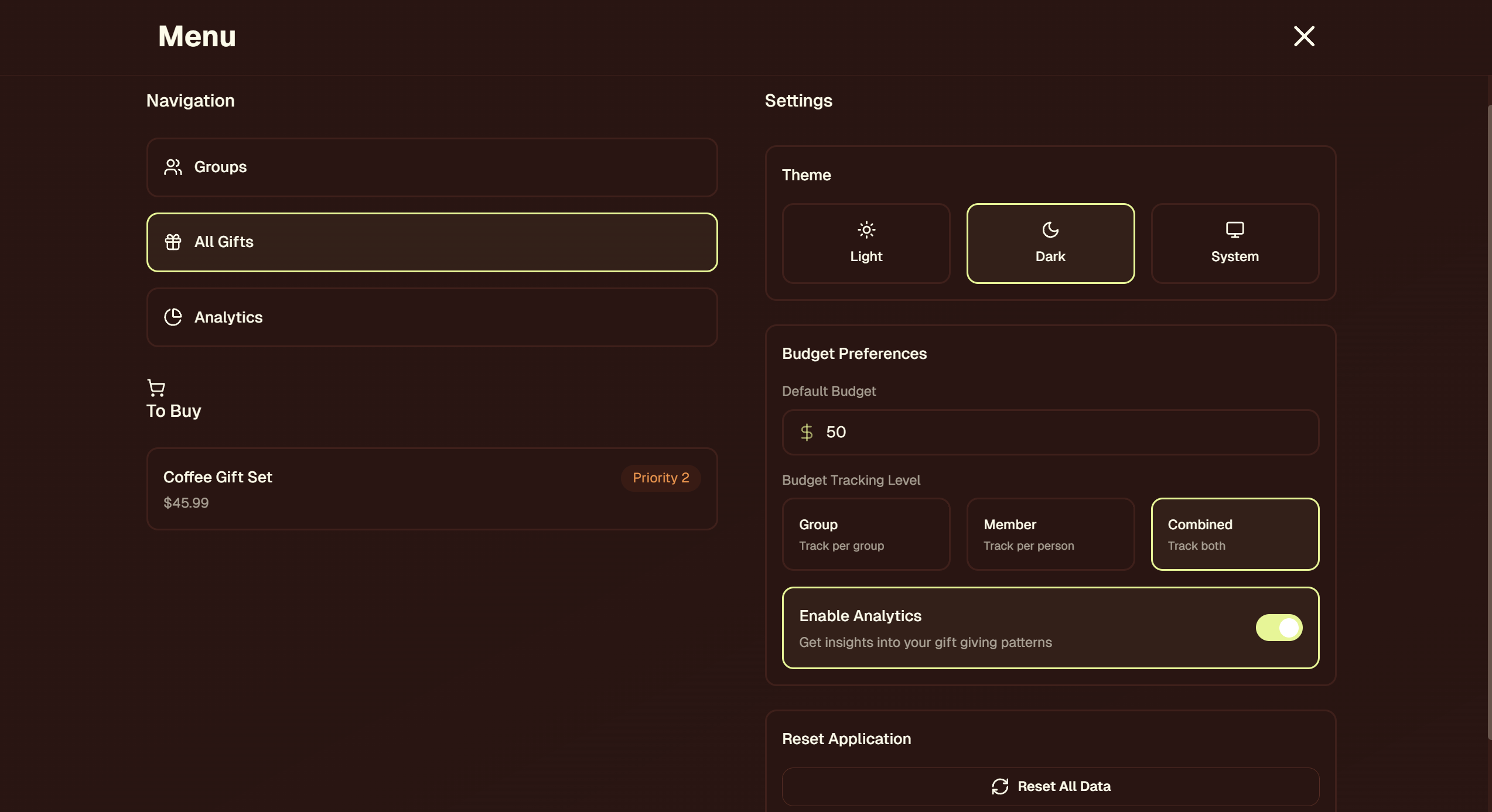Choose Combined track both option
Image resolution: width=1492 pixels, height=812 pixels.
click(x=1234, y=534)
